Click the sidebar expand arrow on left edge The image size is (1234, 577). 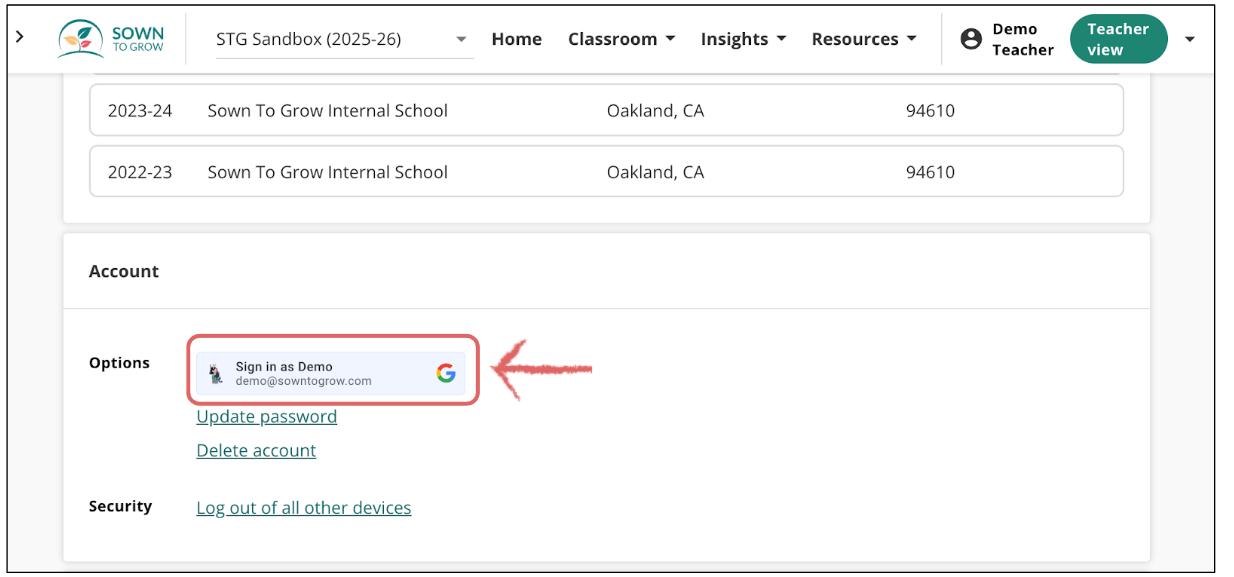[x=20, y=36]
